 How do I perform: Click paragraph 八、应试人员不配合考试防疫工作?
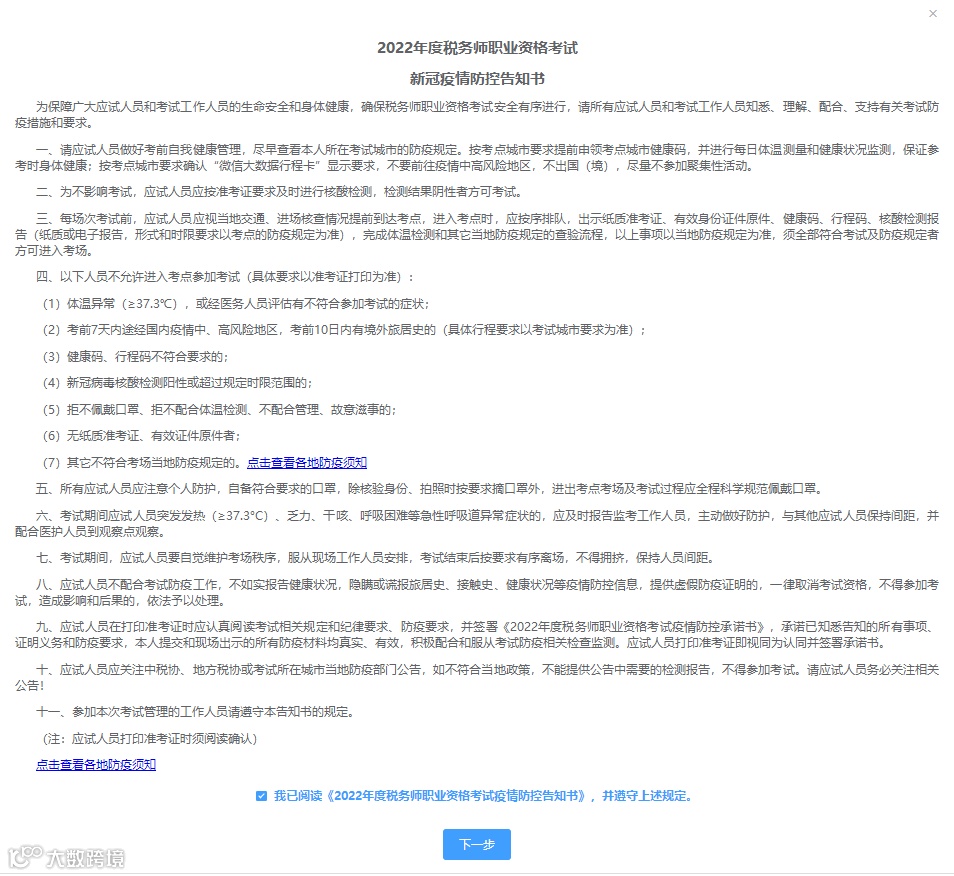(x=477, y=593)
